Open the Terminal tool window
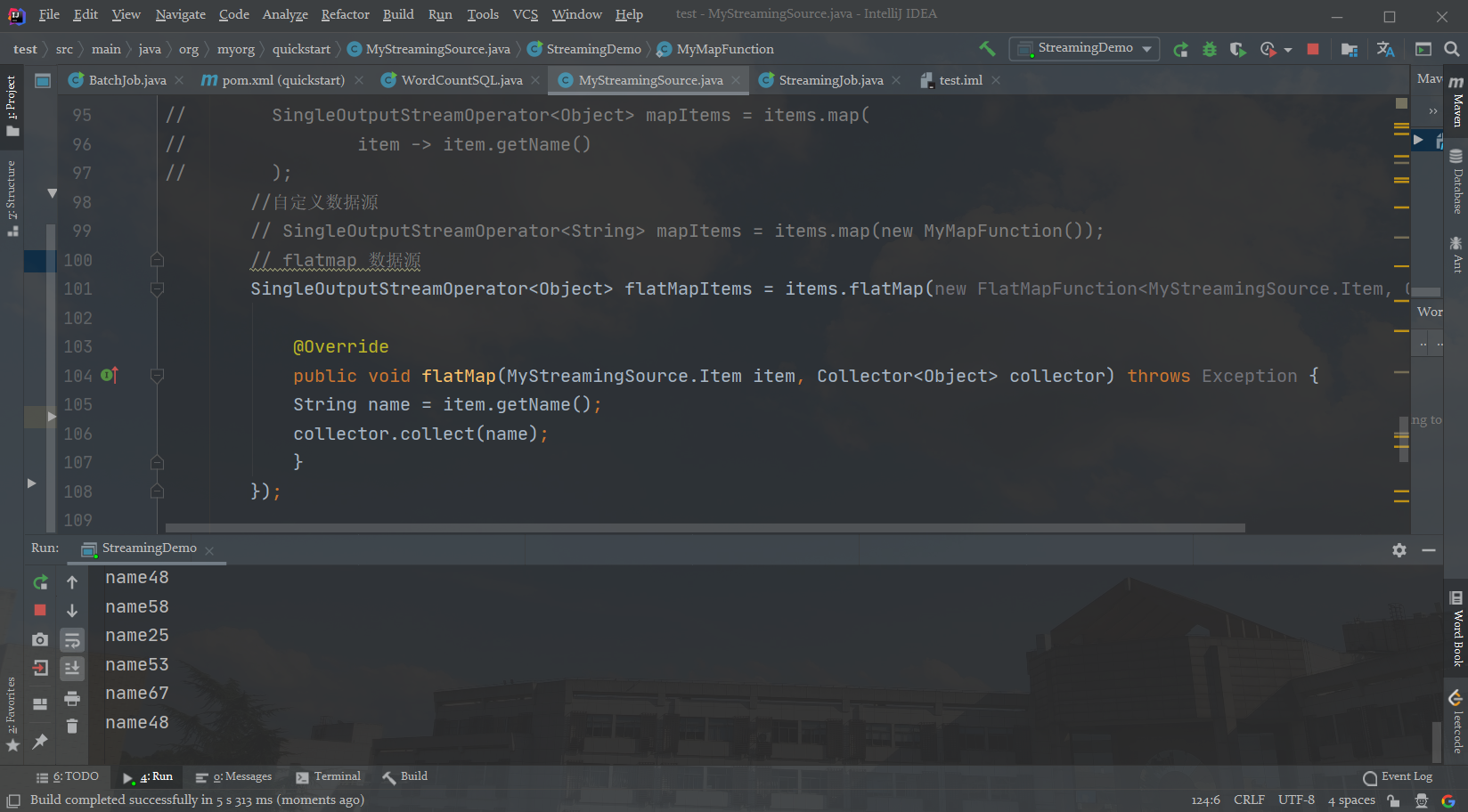This screenshot has width=1468, height=812. (x=328, y=776)
